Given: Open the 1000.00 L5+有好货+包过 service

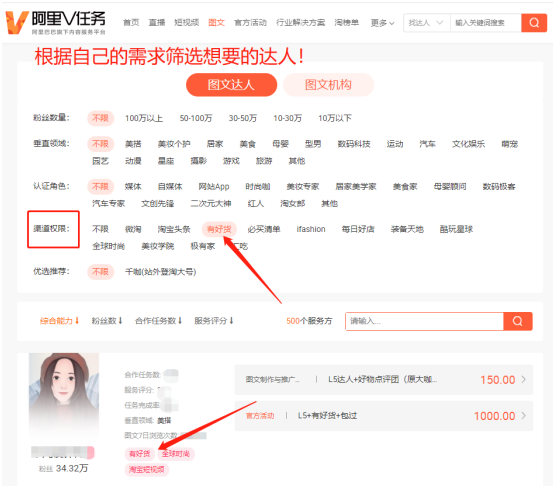Looking at the screenshot, I should click(x=384, y=416).
